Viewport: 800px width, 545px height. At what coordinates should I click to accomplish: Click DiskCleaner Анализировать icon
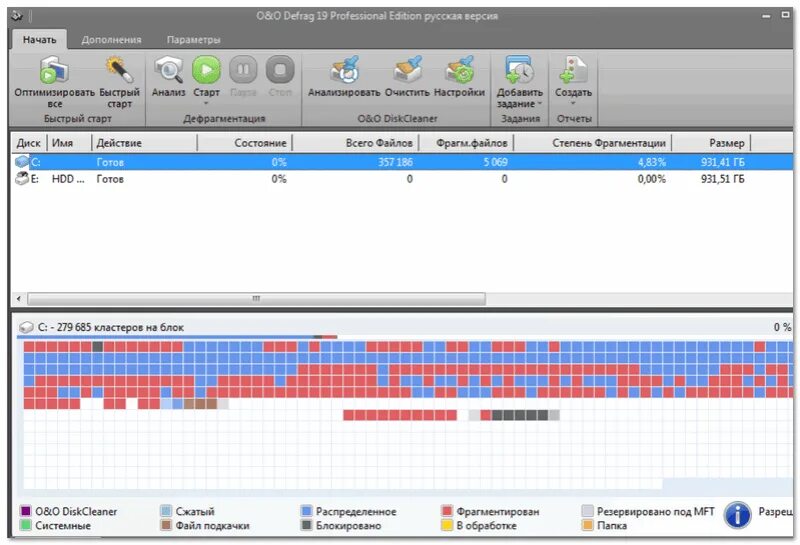pos(344,70)
